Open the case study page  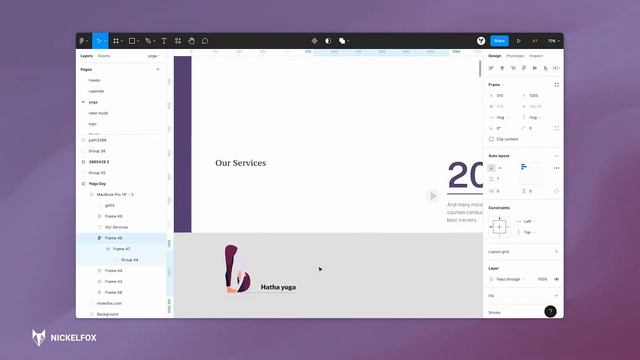98,113
